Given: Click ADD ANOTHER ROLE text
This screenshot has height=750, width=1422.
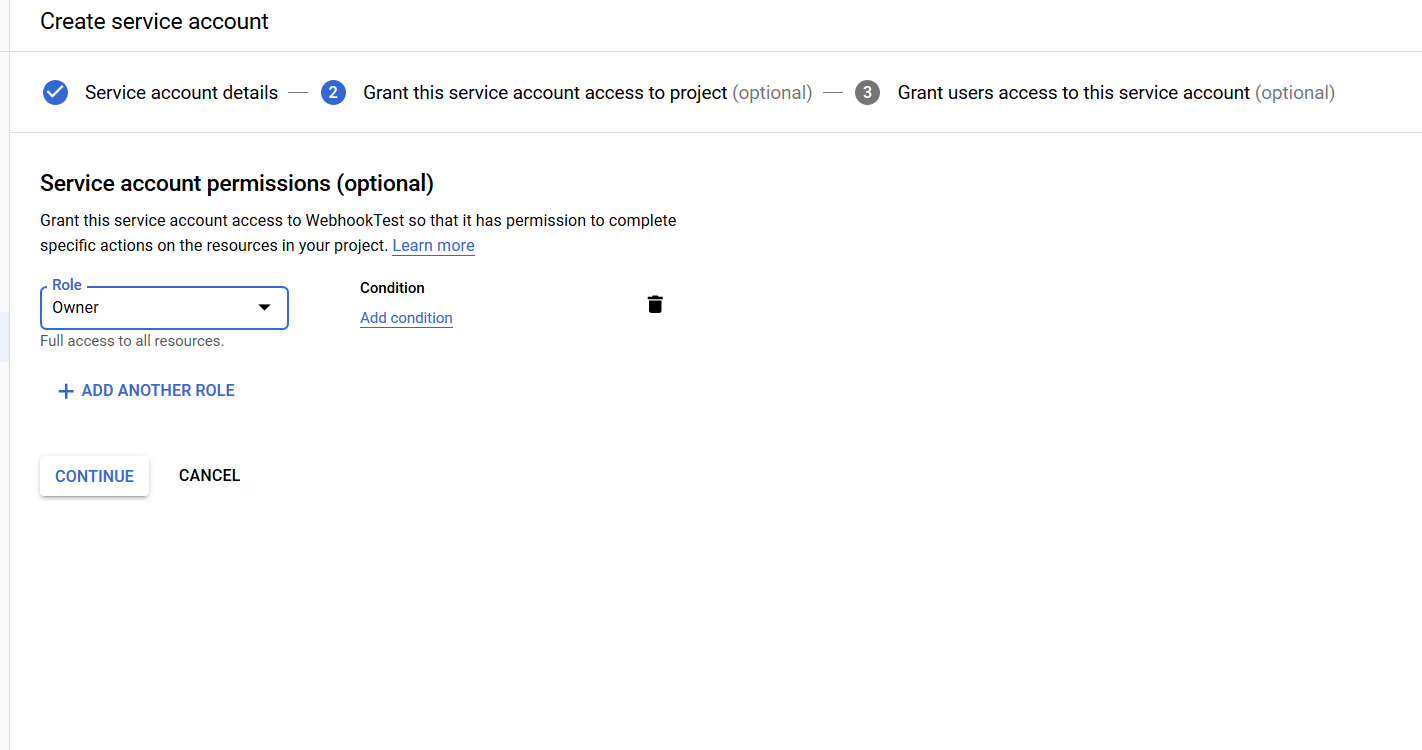Looking at the screenshot, I should (x=158, y=391).
